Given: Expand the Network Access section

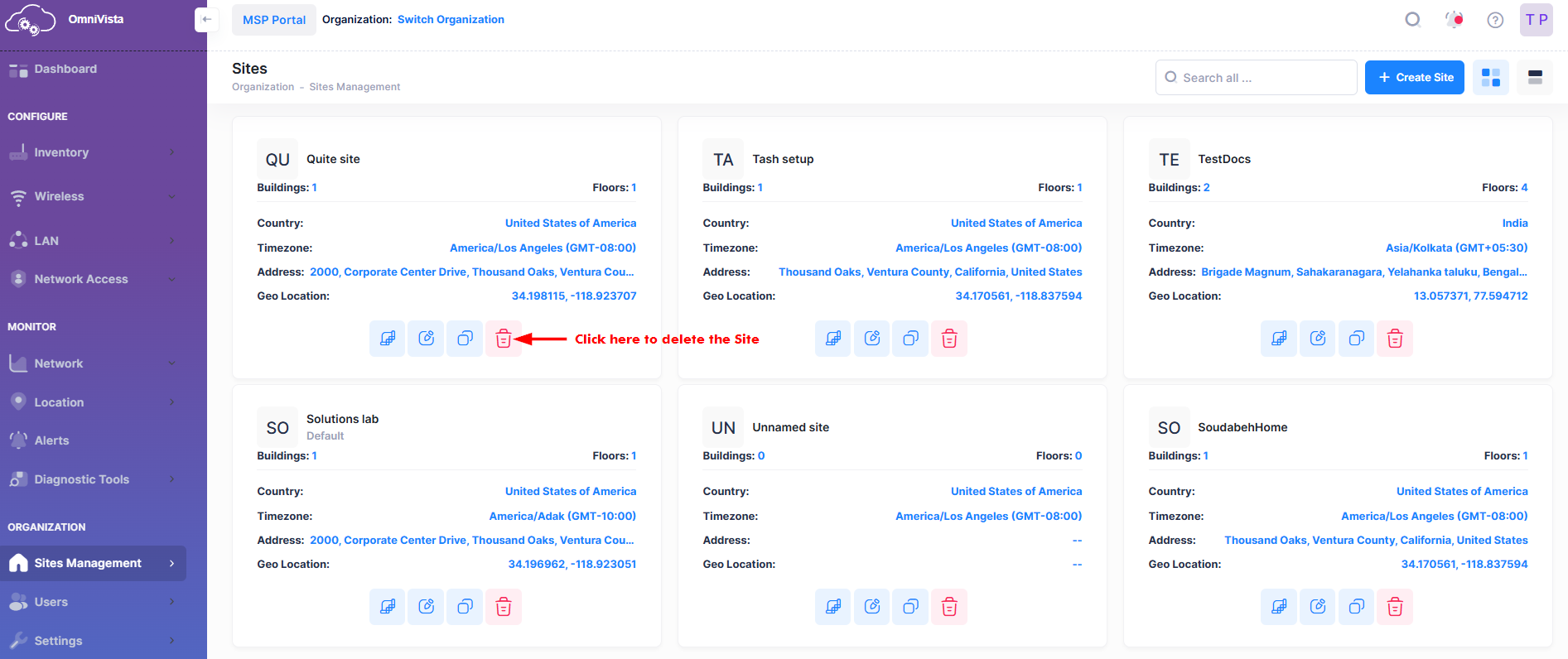Looking at the screenshot, I should coord(93,279).
